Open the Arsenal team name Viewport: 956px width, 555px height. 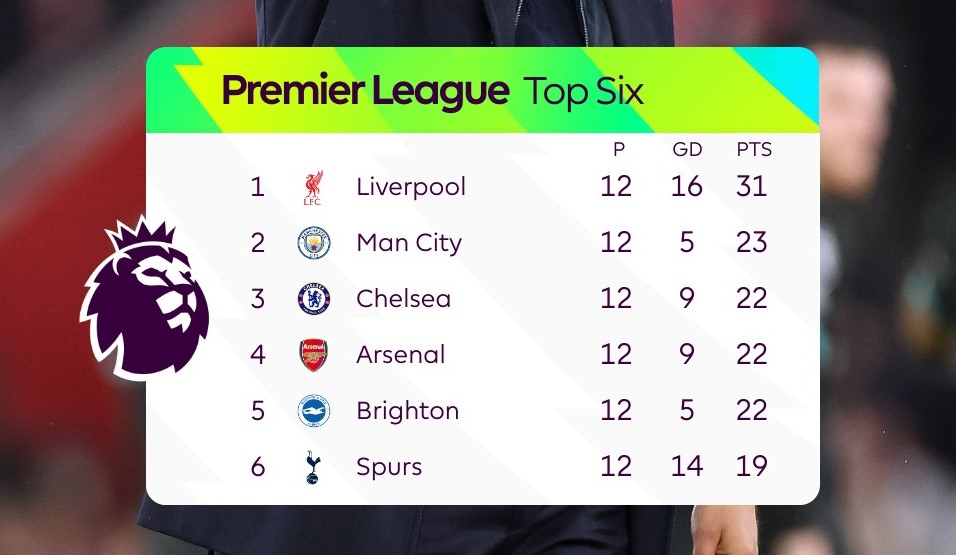pos(401,355)
